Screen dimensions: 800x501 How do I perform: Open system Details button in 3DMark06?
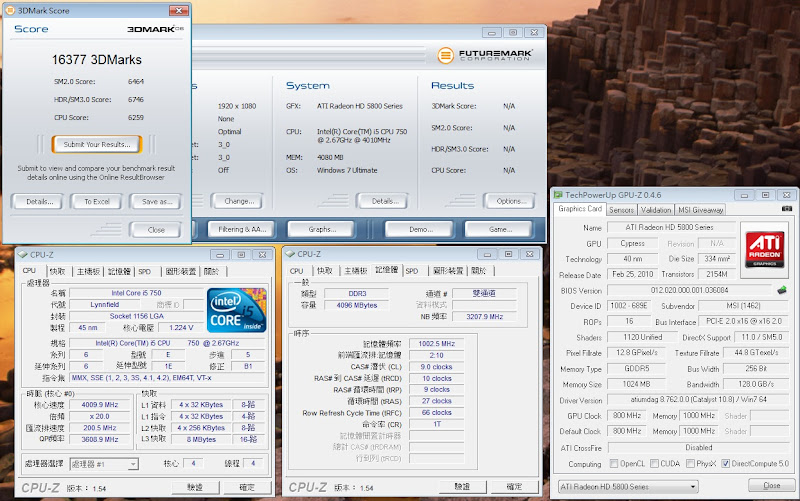[383, 201]
